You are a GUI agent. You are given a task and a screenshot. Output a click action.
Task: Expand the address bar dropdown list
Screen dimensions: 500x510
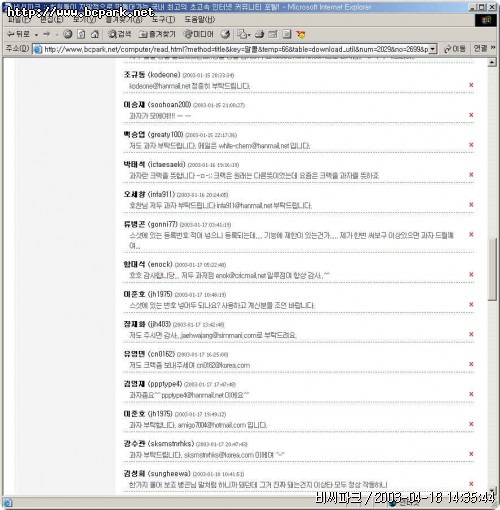(433, 49)
